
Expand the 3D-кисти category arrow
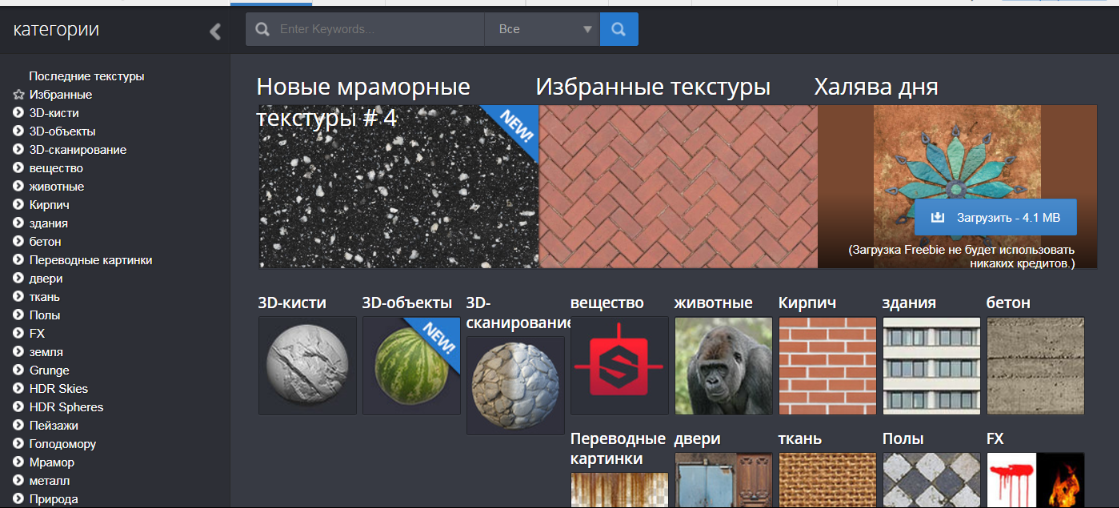19,113
